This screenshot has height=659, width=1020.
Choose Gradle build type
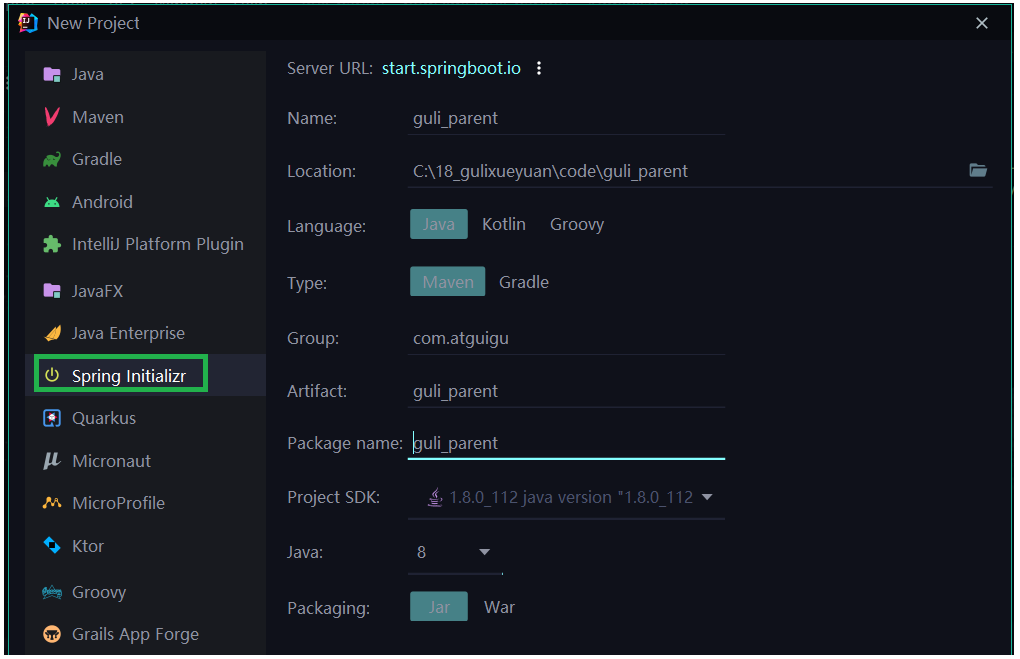click(524, 282)
